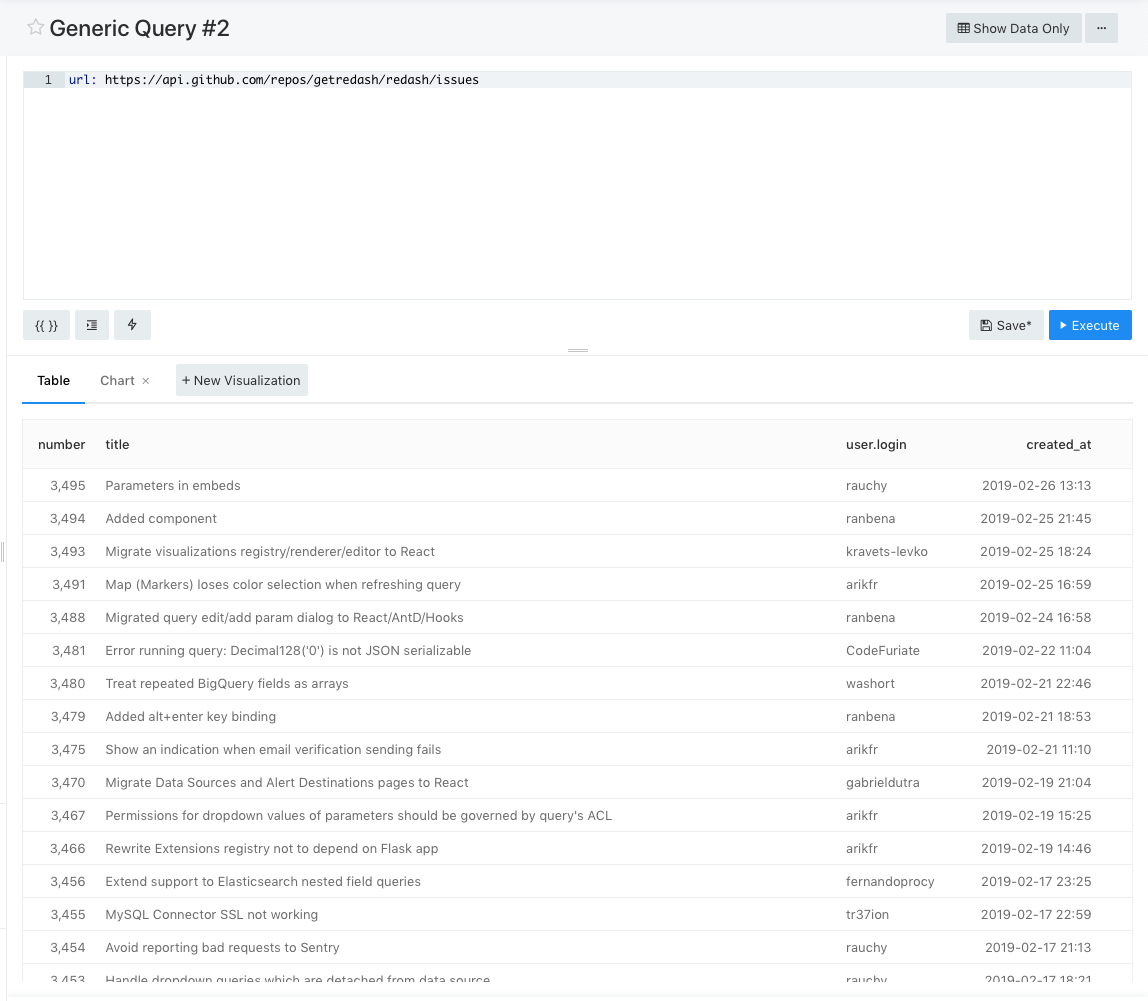The width and height of the screenshot is (1148, 1001).
Task: Save the query
Action: [x=1005, y=325]
